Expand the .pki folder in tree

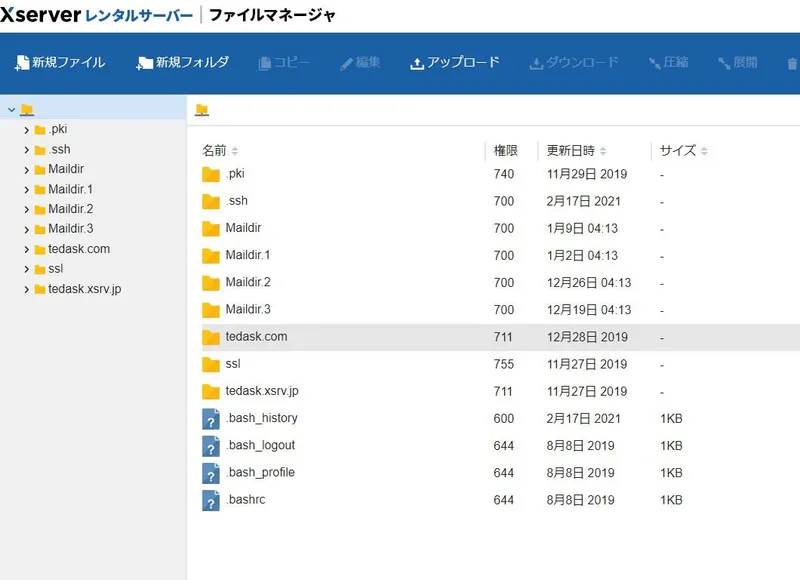(27, 130)
